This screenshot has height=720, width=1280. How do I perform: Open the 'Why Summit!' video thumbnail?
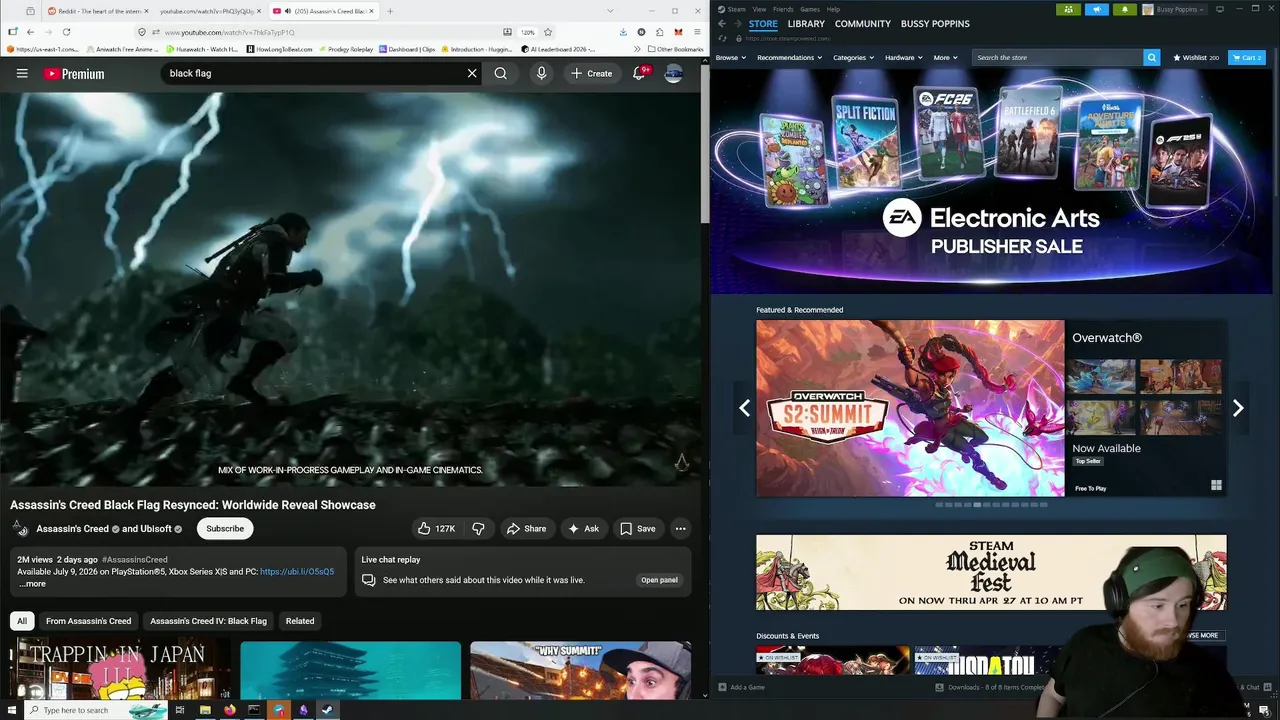click(x=580, y=670)
